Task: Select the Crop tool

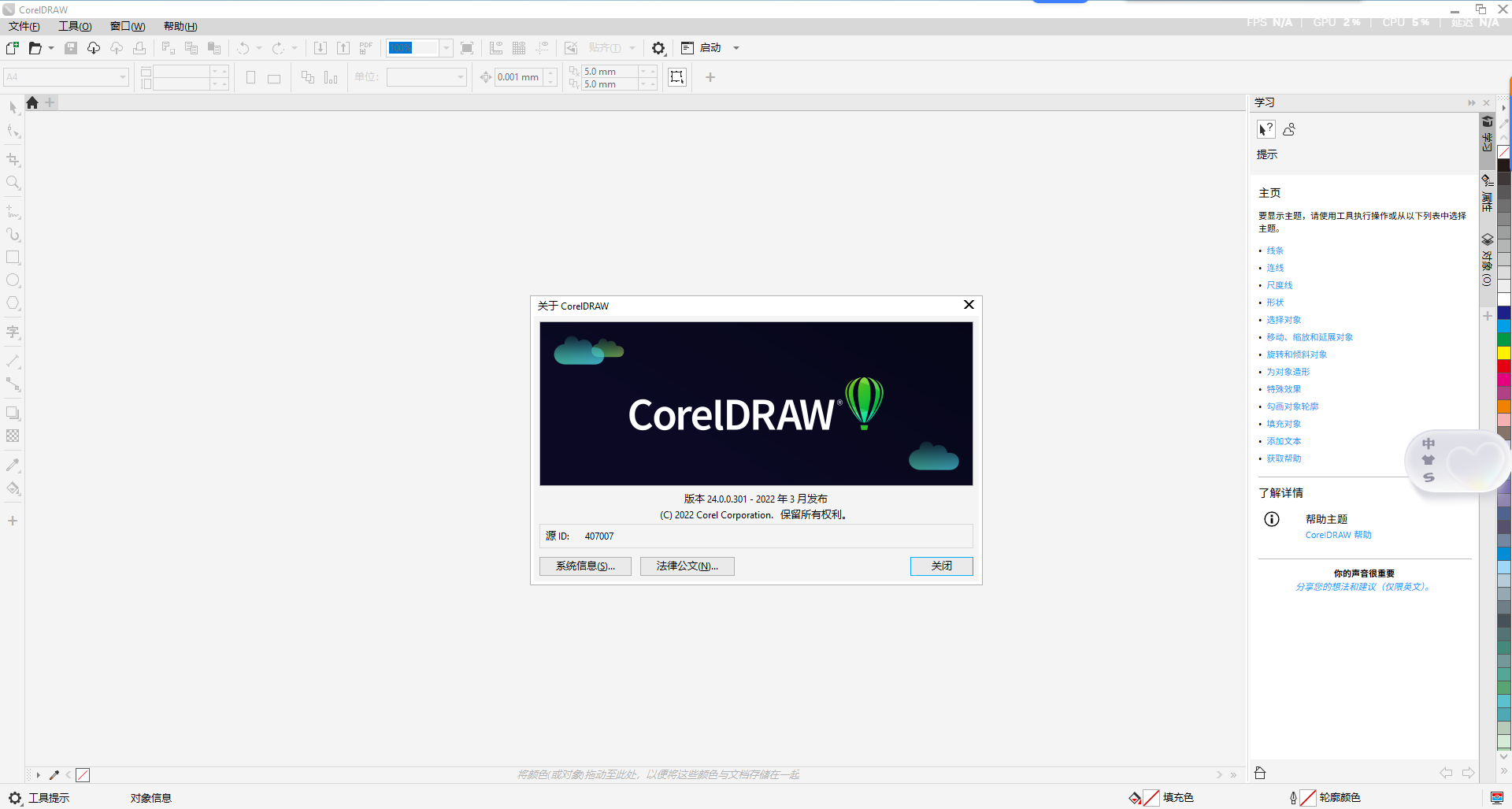Action: click(x=13, y=159)
